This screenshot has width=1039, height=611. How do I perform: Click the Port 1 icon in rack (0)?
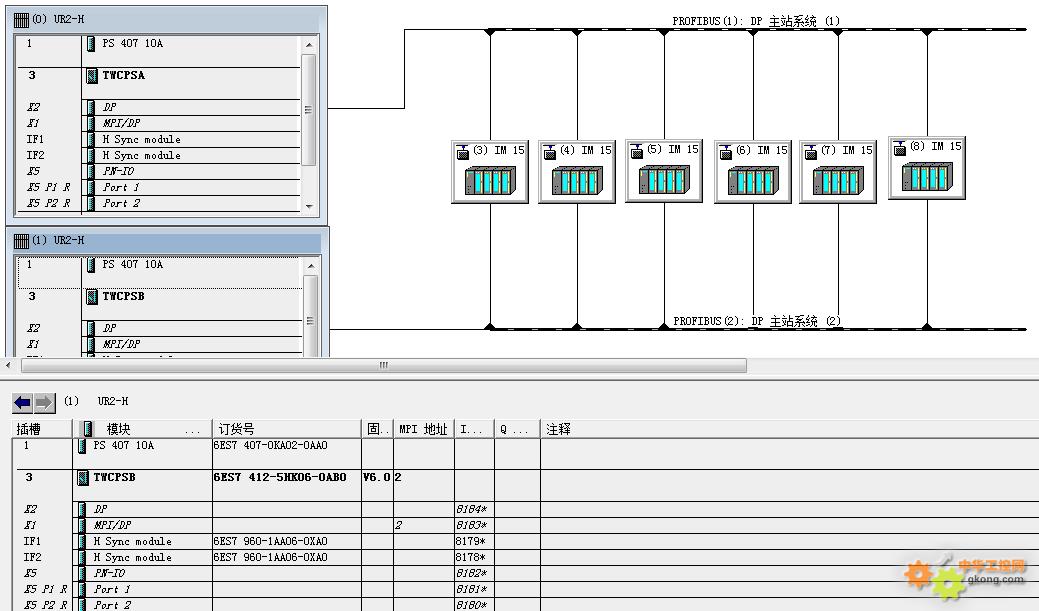coord(91,187)
